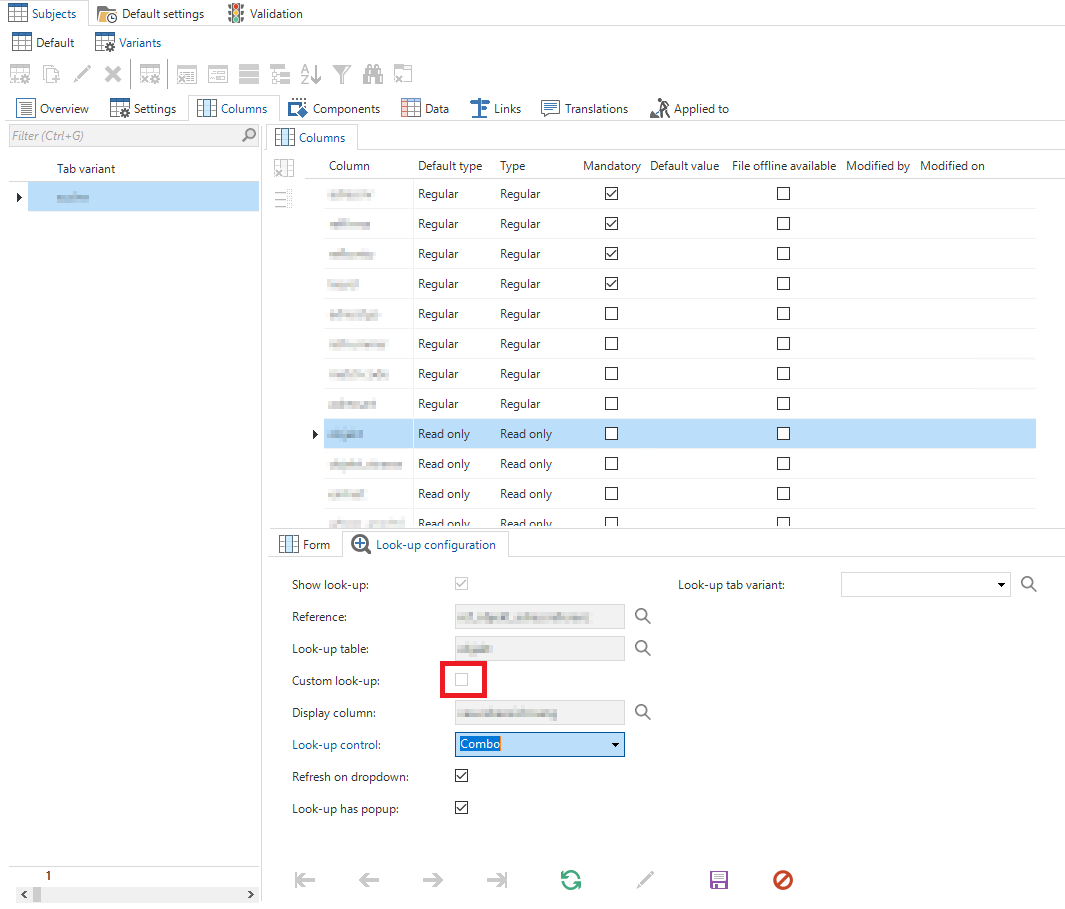
Task: Click the funnel filter toolbar icon
Action: click(x=342, y=74)
